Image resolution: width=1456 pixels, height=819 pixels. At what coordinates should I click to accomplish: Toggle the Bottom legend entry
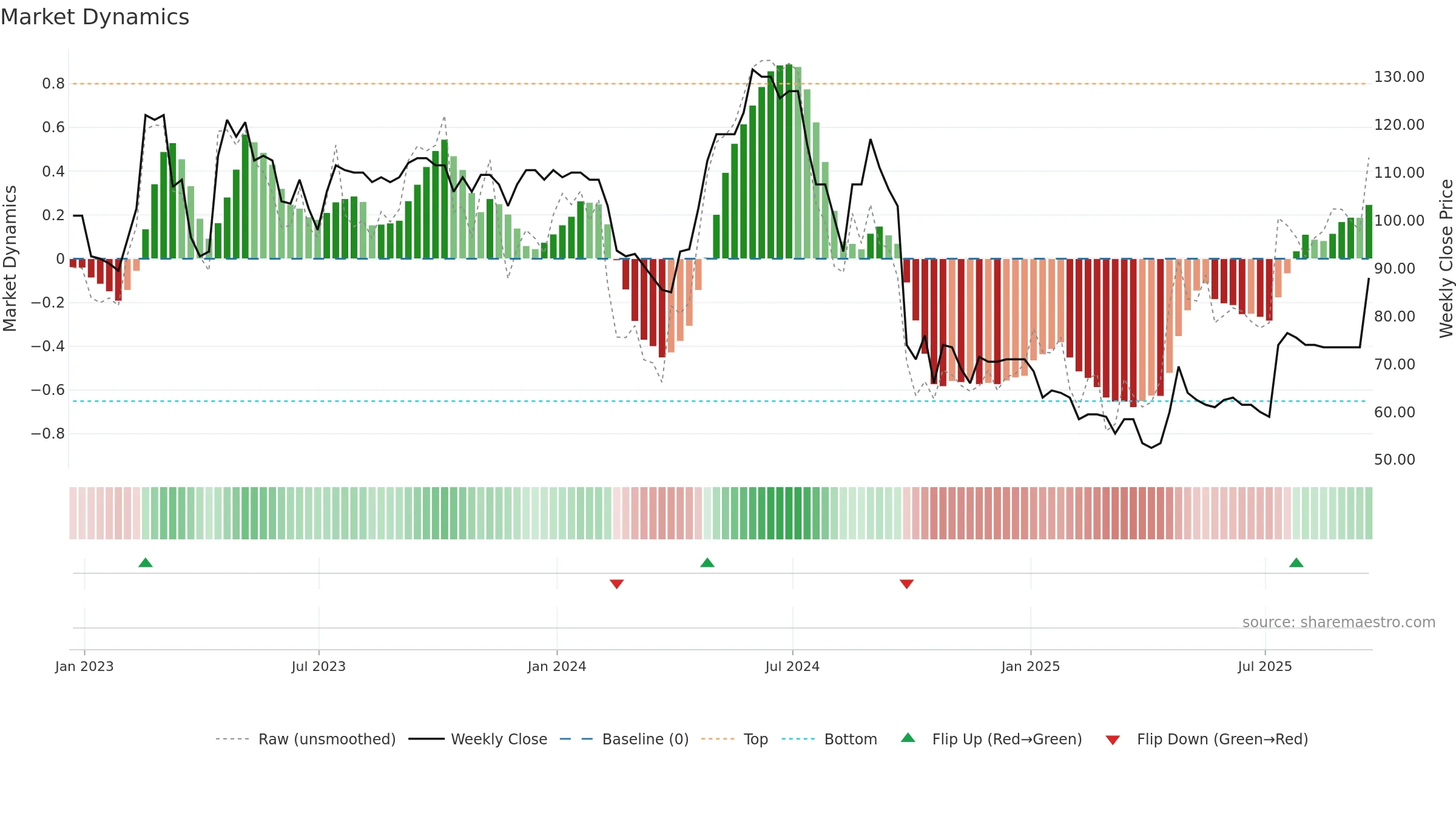(x=829, y=739)
